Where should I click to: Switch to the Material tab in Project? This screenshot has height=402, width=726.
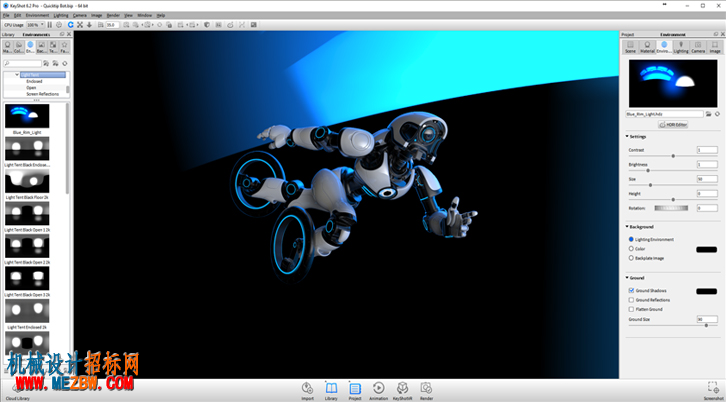(647, 47)
